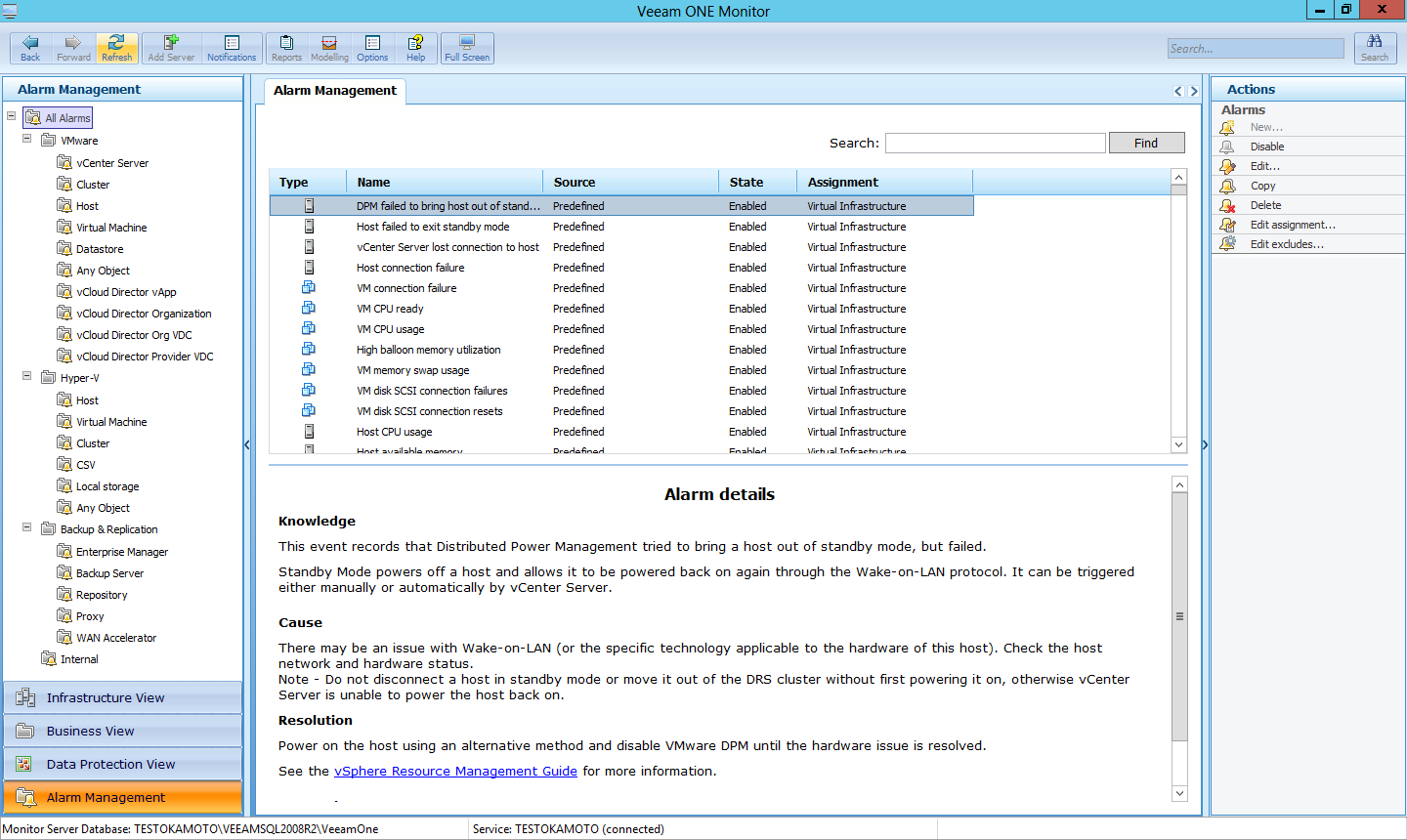The height and width of the screenshot is (840, 1407).
Task: Refresh the view with Refresh icon
Action: 116,48
